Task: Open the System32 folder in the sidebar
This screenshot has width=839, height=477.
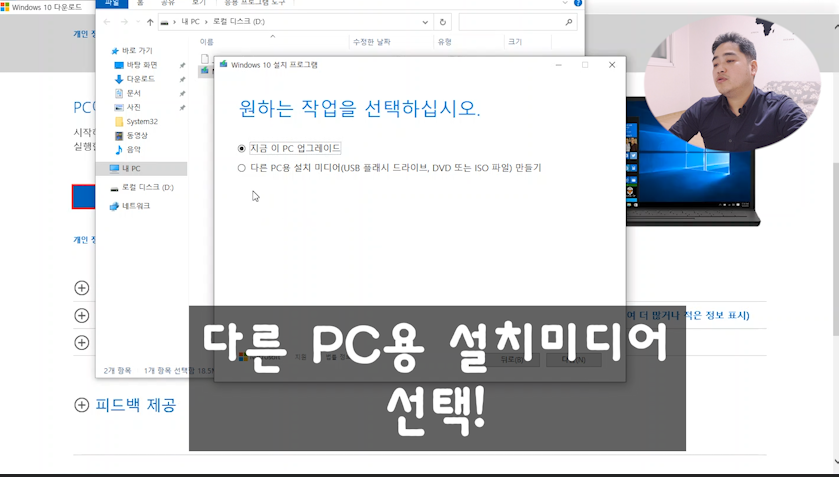Action: [x=142, y=122]
